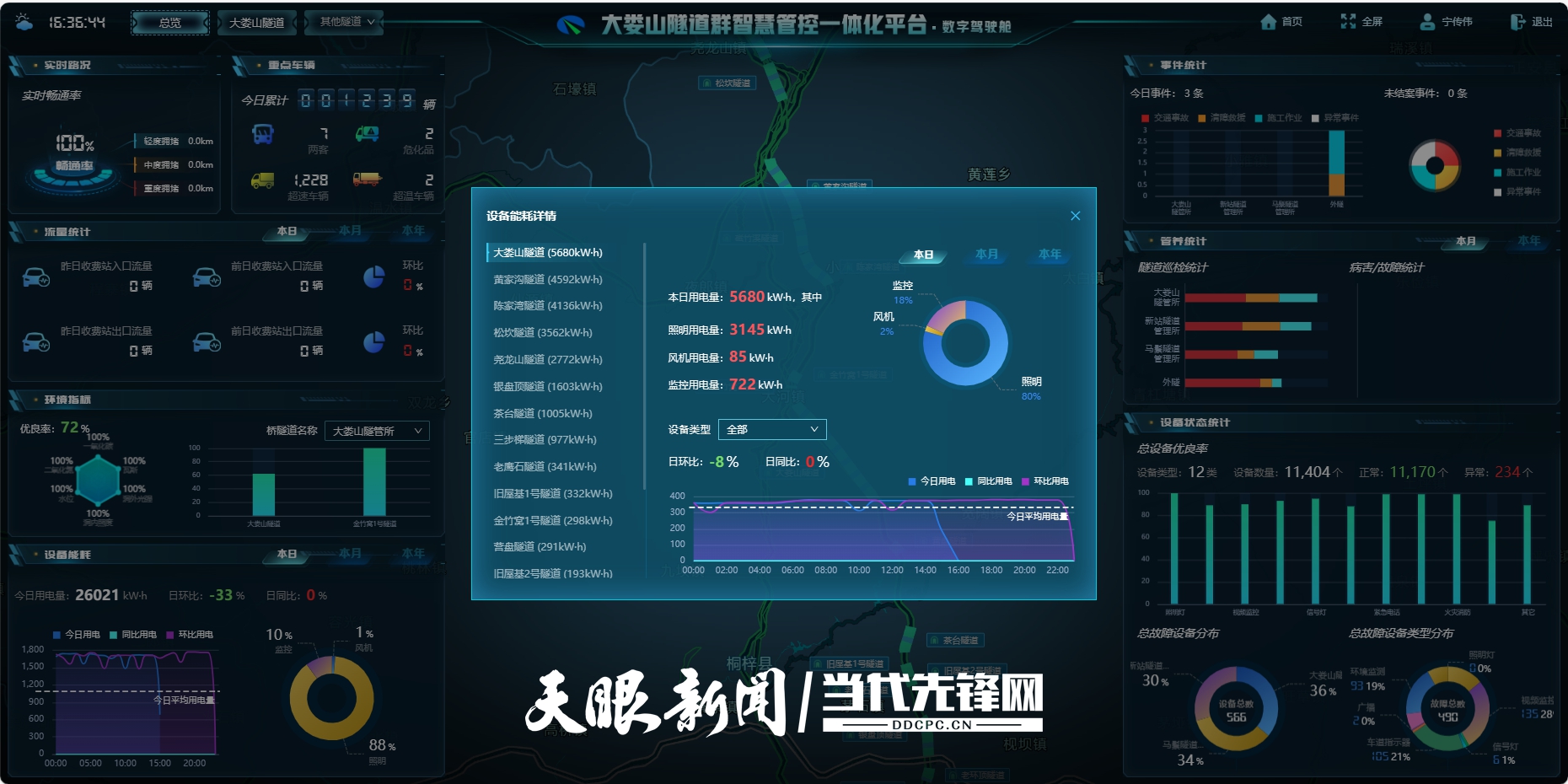Open the 设备类型 dropdown showing 全部
This screenshot has height=784, width=1568.
(x=772, y=429)
